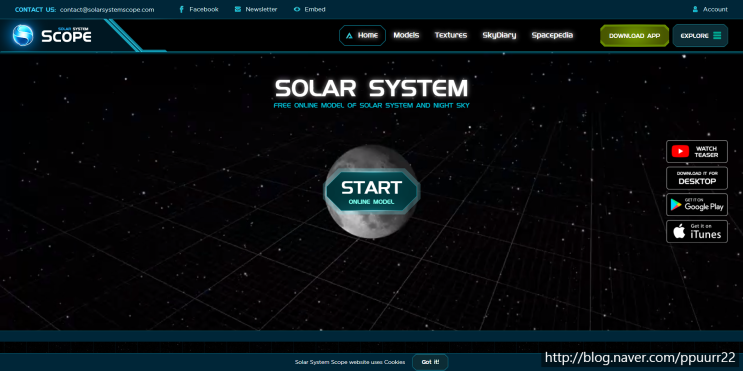Click the YouTube Watch Teaser icon
Screen dimensions: 743x371
click(680, 152)
